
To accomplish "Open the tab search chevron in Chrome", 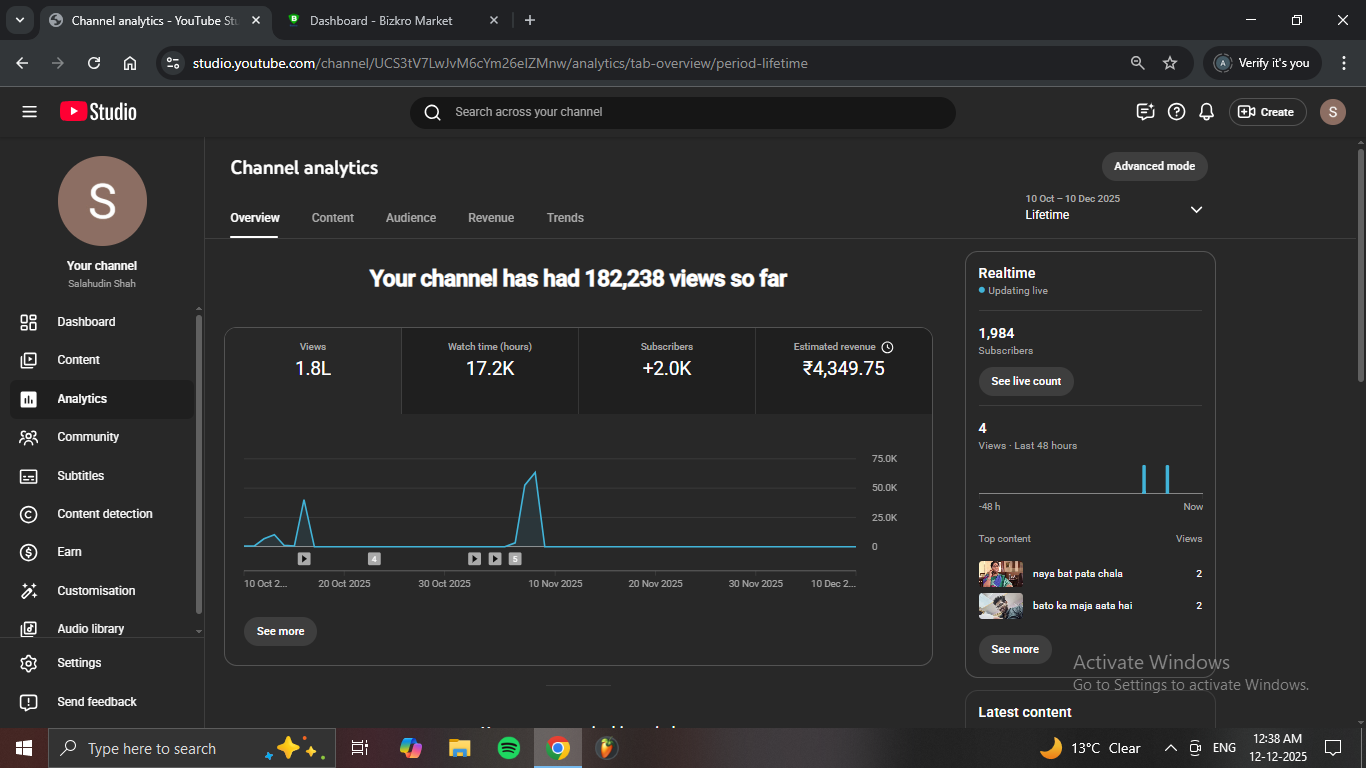I will [x=19, y=20].
